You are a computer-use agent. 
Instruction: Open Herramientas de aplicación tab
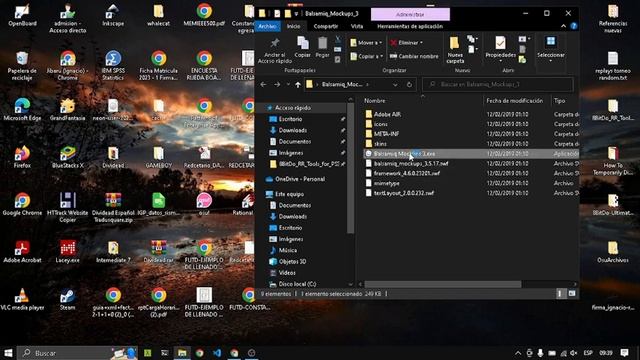pos(410,26)
